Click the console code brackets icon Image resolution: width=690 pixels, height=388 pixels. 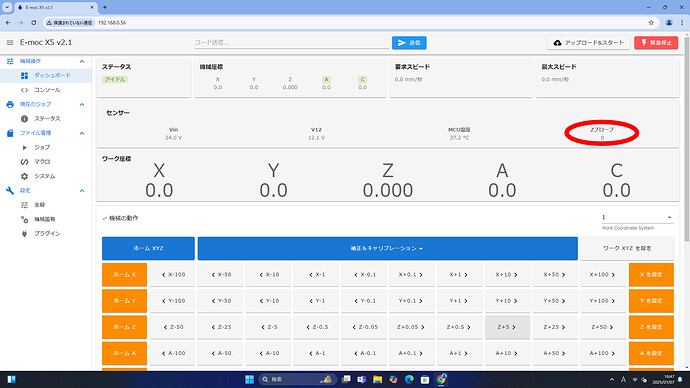click(24, 90)
